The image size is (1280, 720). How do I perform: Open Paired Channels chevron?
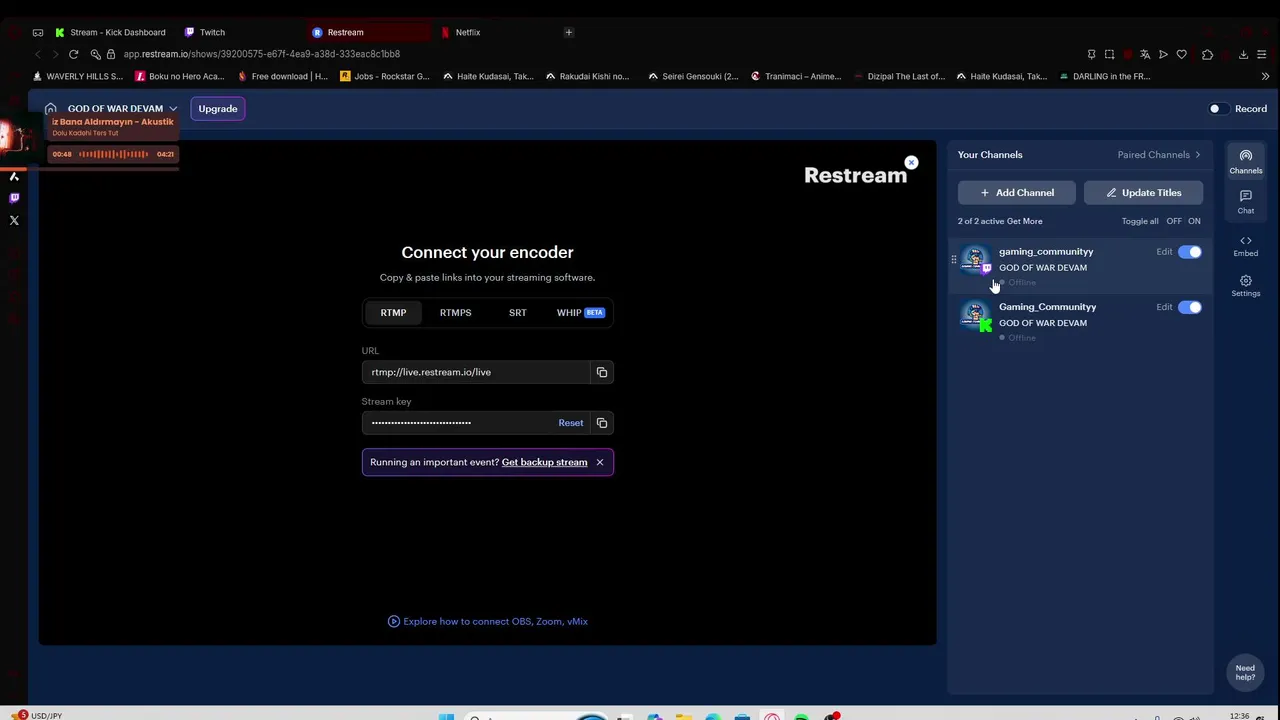click(1197, 155)
